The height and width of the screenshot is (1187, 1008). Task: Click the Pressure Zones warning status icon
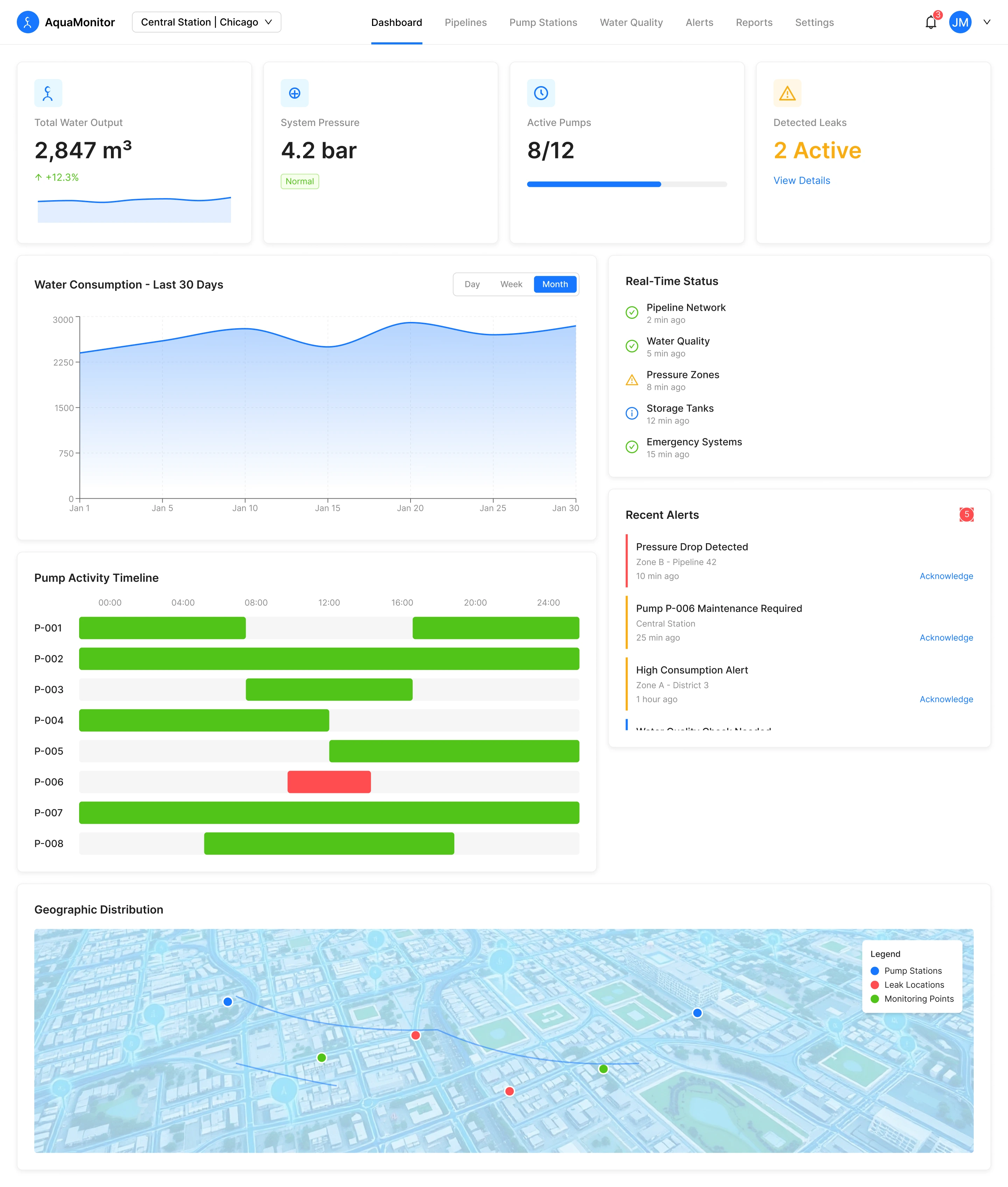click(631, 380)
